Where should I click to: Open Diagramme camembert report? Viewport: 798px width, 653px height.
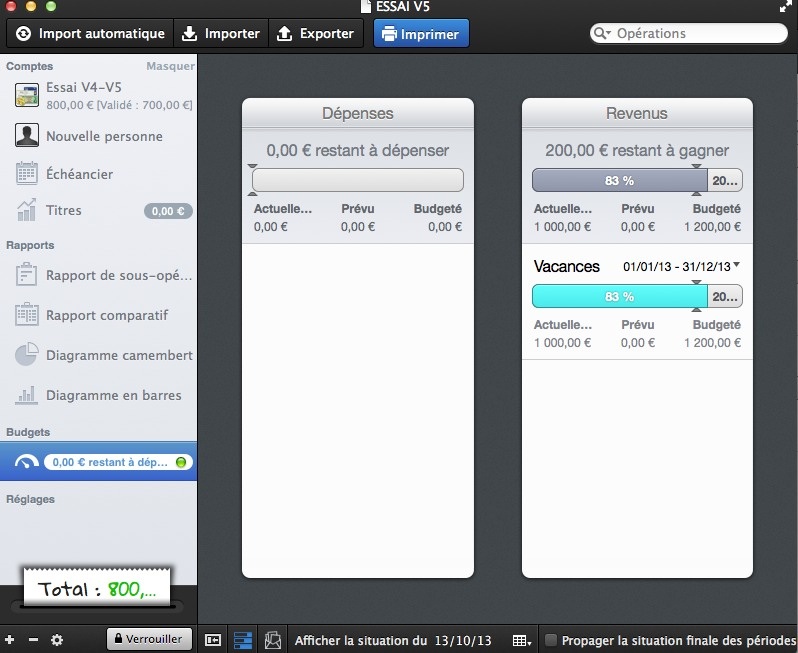click(99, 355)
